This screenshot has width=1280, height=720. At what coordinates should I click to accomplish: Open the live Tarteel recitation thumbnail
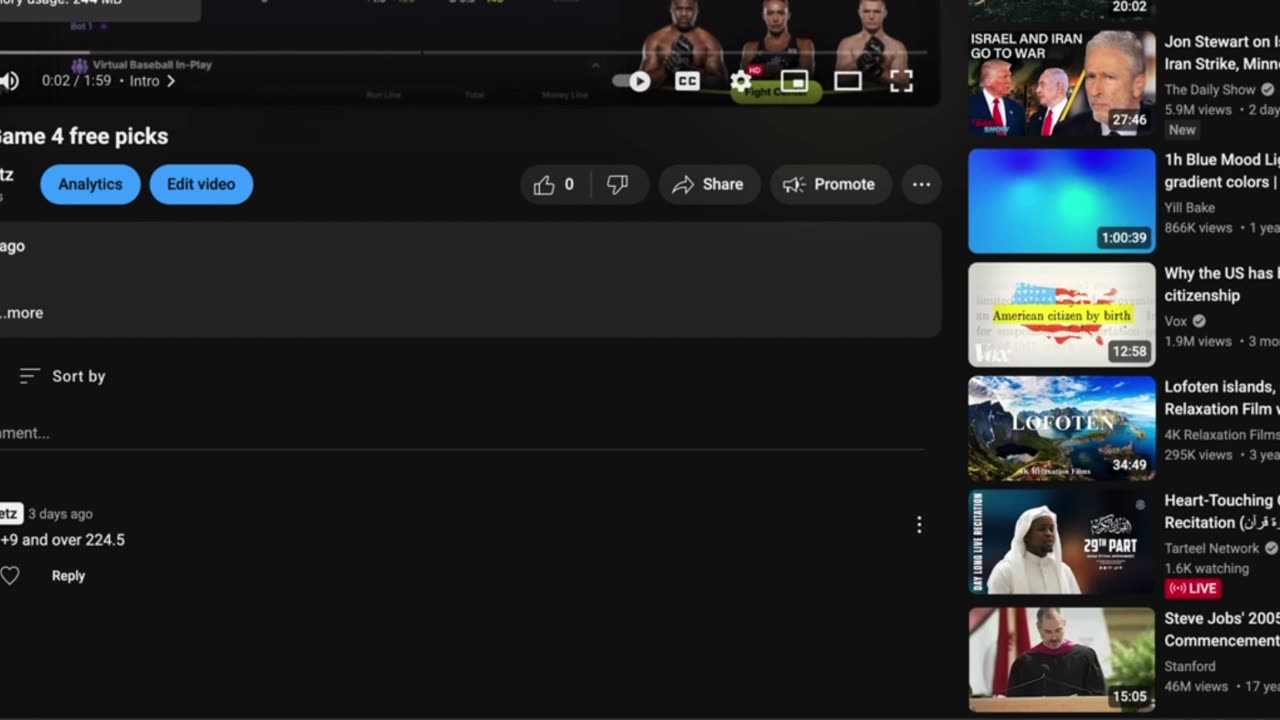pyautogui.click(x=1062, y=542)
